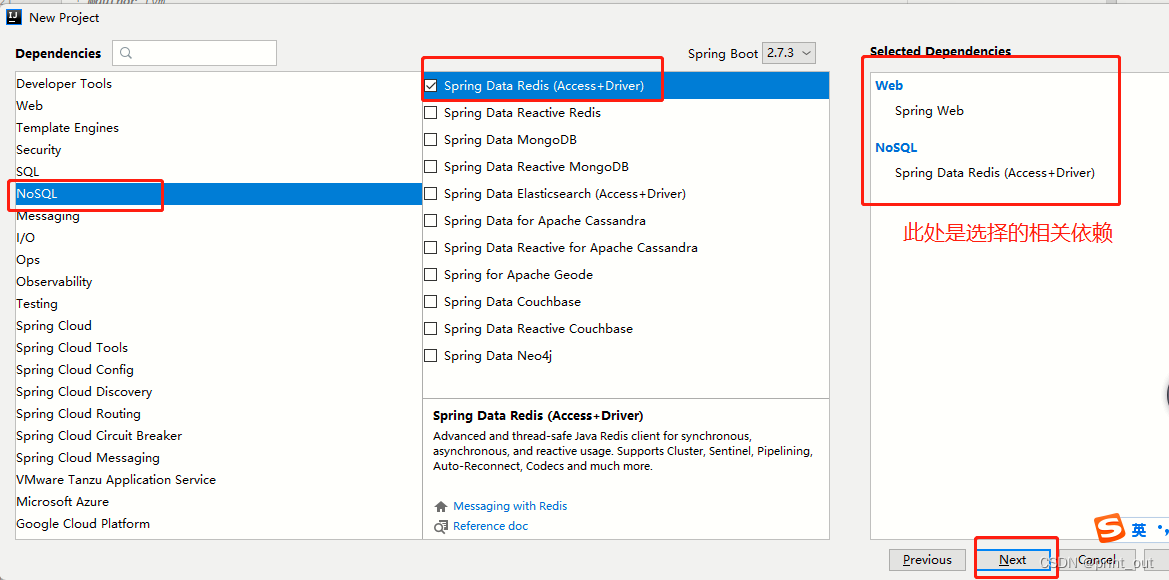The width and height of the screenshot is (1169, 580).
Task: Select Spring Cloud Discovery category
Action: click(x=218, y=391)
